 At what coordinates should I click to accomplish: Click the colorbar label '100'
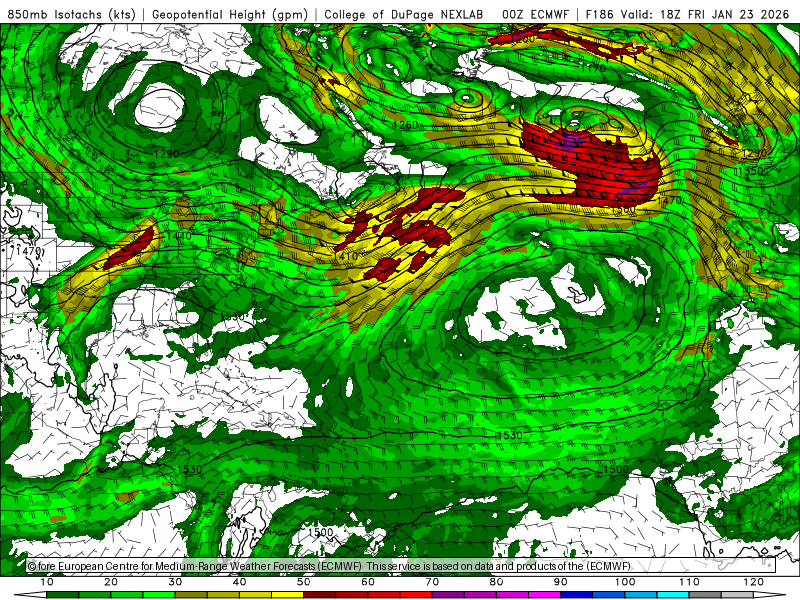pos(625,582)
